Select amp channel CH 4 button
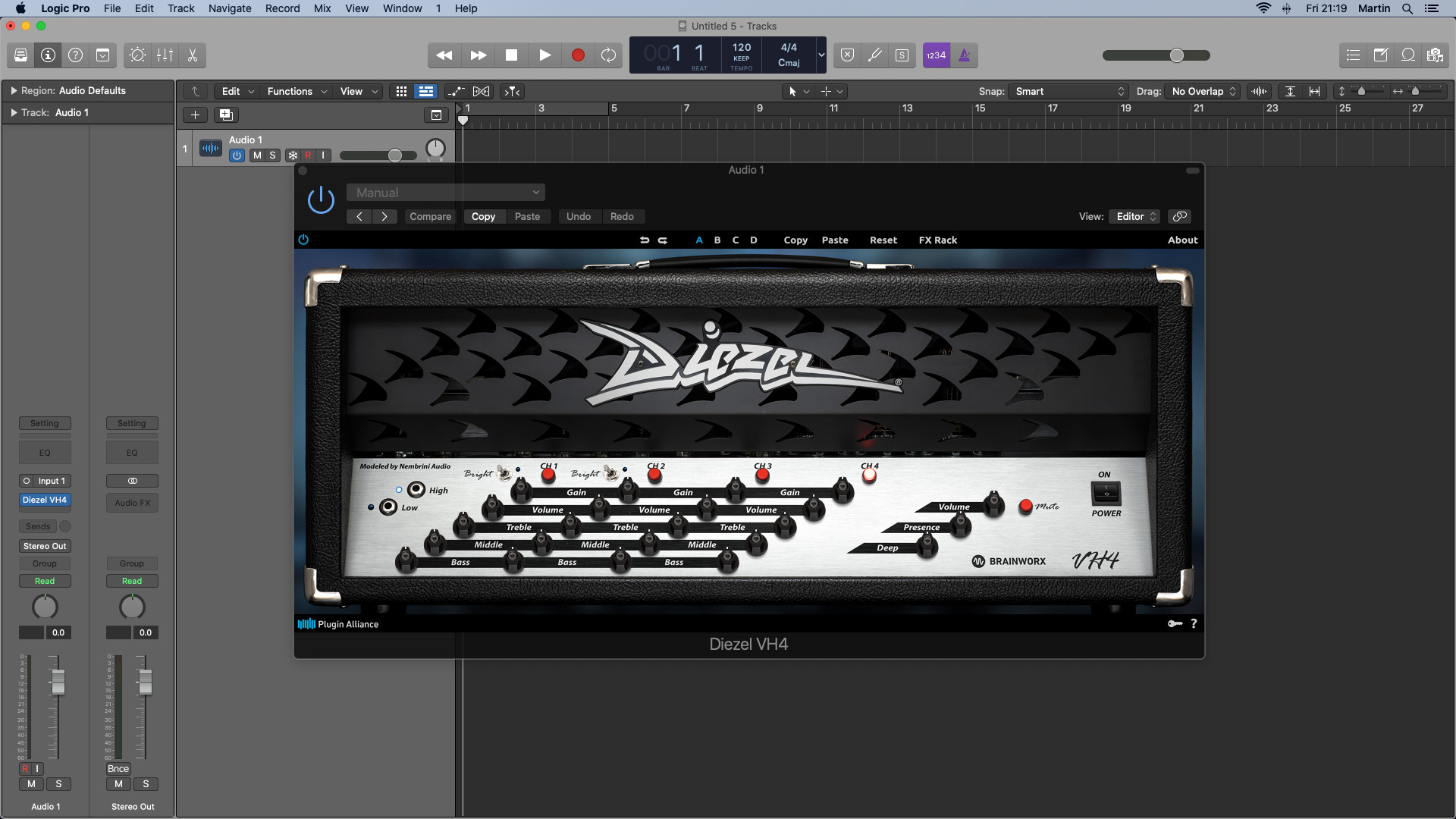 pyautogui.click(x=869, y=475)
